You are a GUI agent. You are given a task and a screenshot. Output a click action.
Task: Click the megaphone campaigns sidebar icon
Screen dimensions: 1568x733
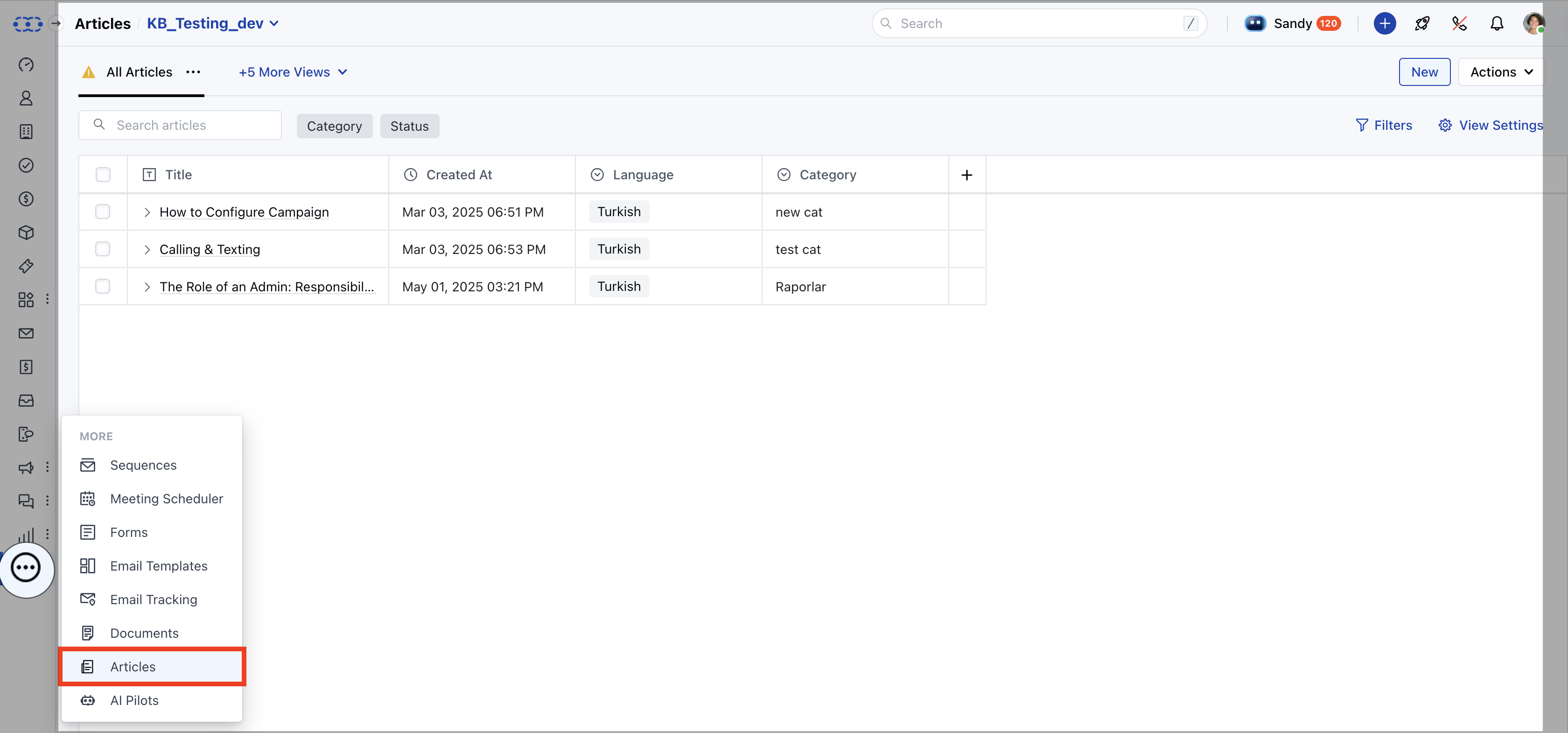(x=26, y=467)
